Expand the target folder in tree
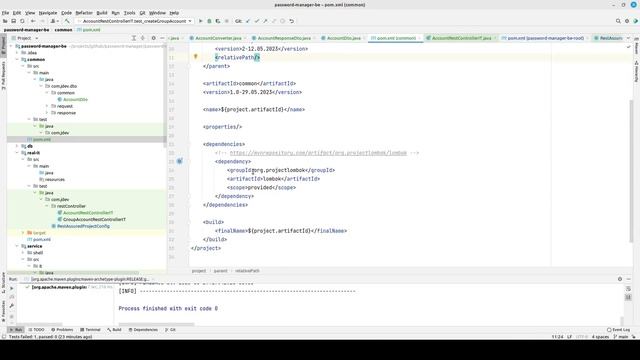640x360 pixels. click(x=23, y=233)
